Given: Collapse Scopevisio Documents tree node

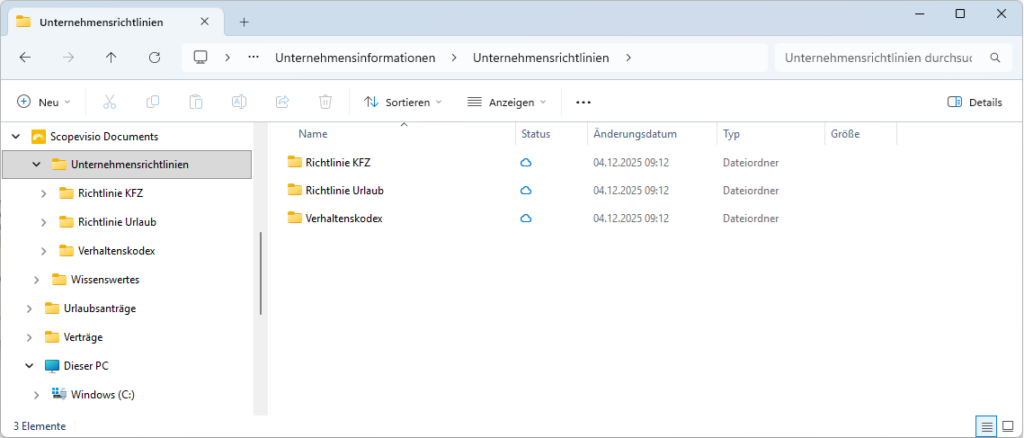Looking at the screenshot, I should [x=16, y=136].
